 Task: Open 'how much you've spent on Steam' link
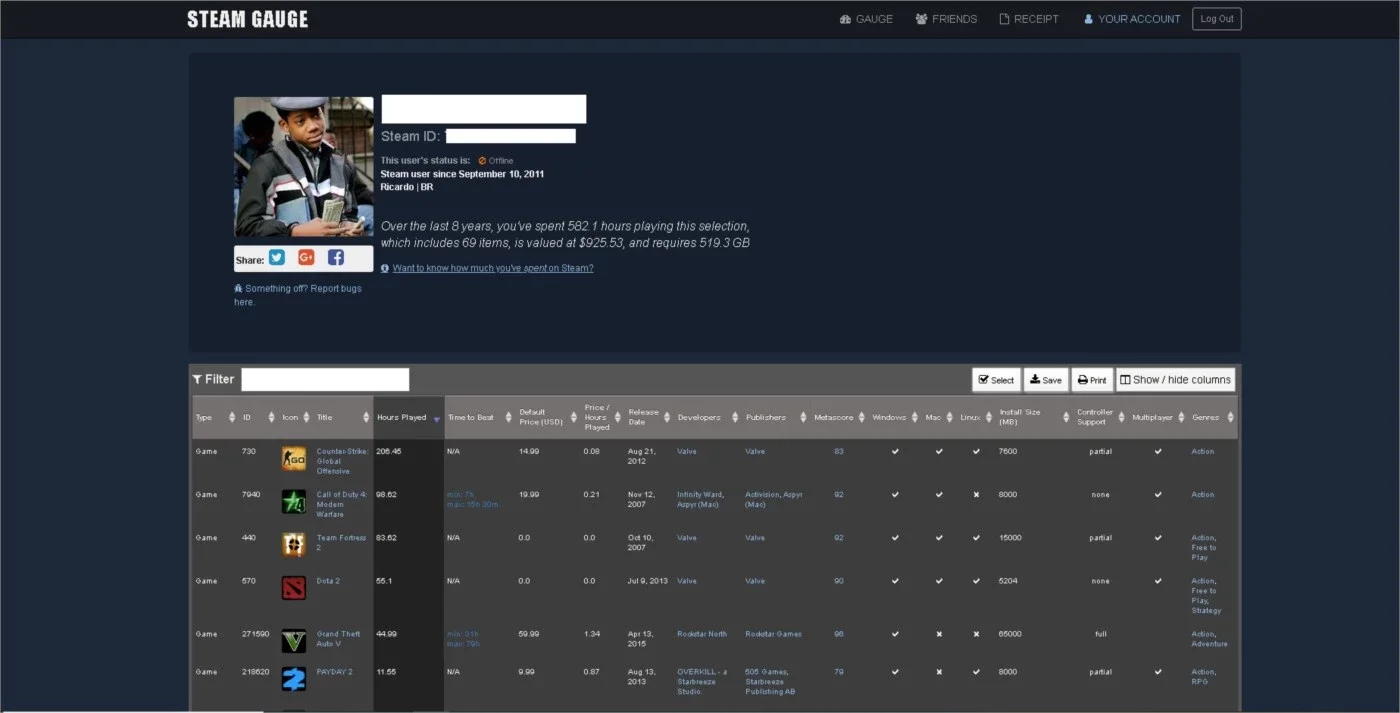point(493,268)
